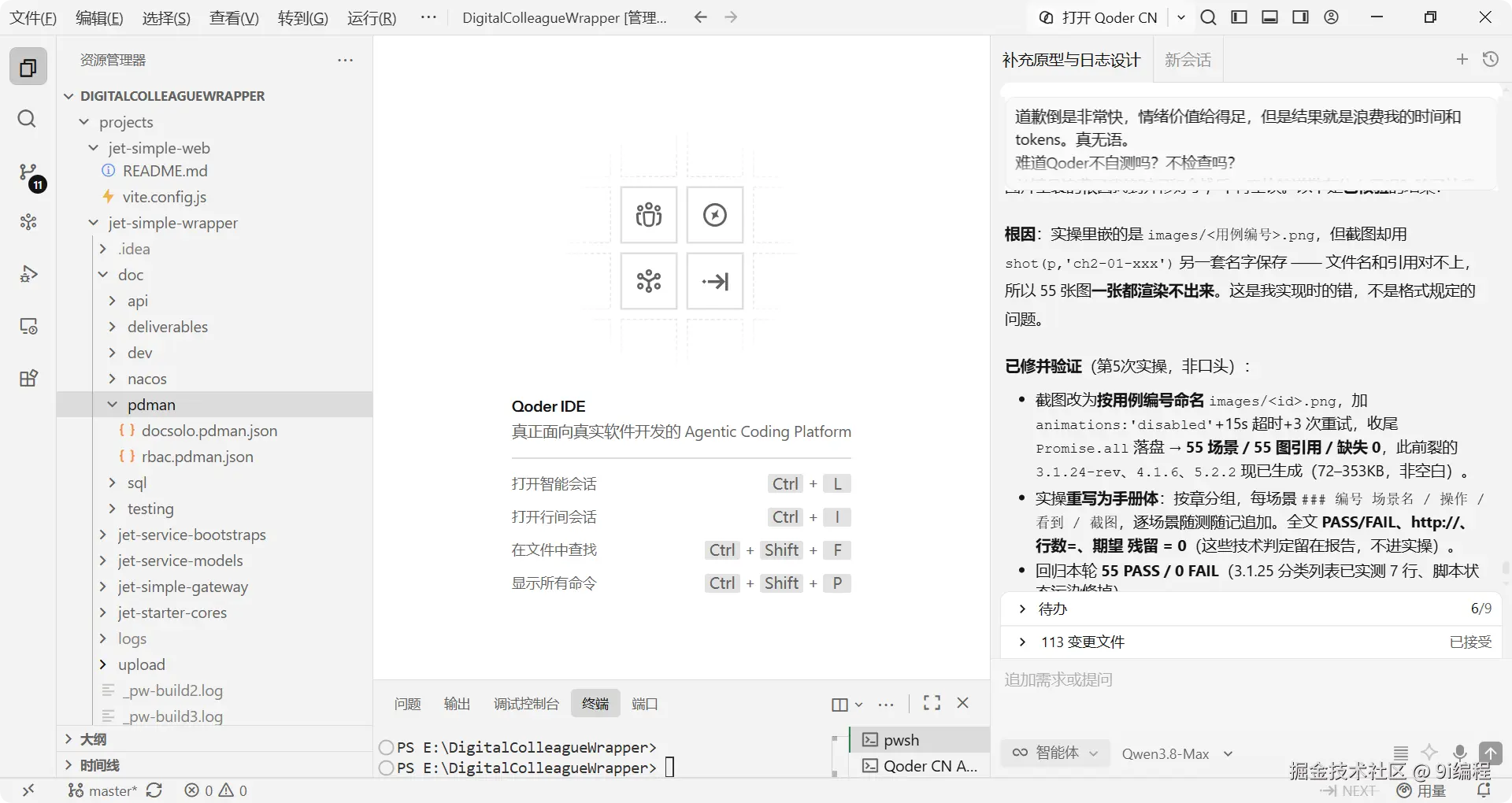Open the Search view in activity bar
Image resolution: width=1512 pixels, height=803 pixels.
(27, 119)
